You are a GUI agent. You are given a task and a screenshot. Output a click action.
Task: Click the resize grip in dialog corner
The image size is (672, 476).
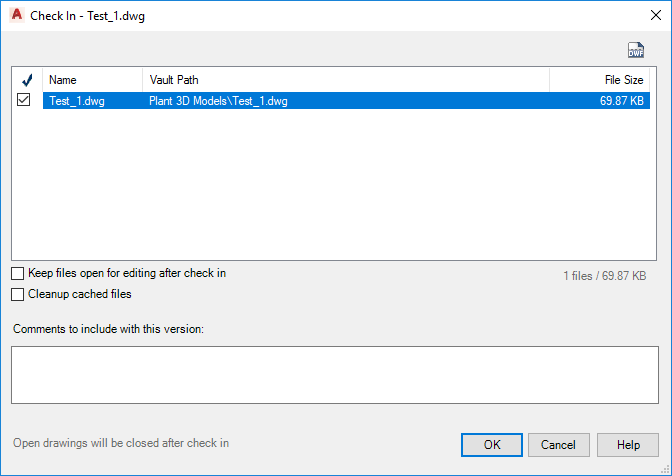[x=665, y=469]
